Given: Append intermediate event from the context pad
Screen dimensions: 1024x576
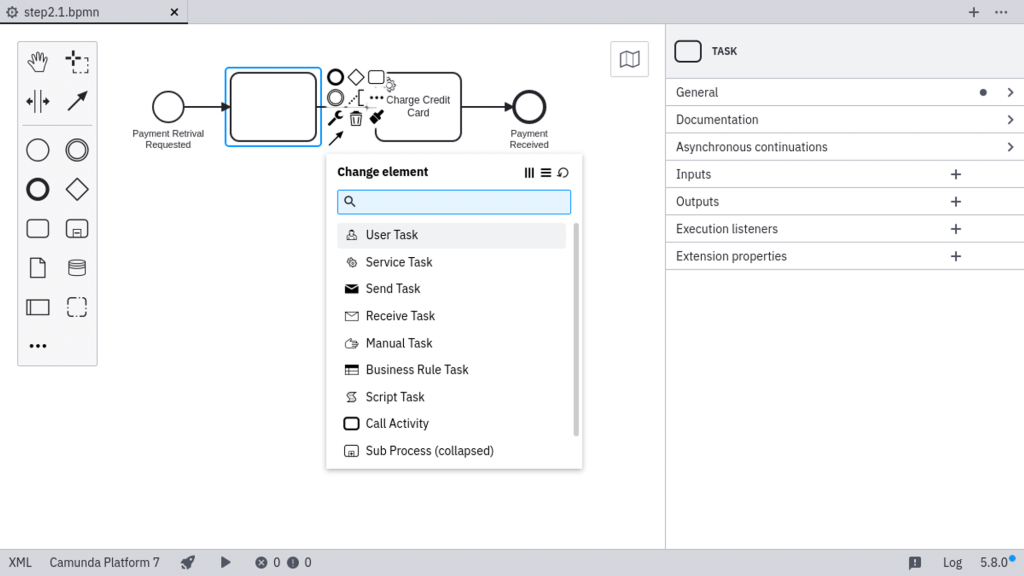Looking at the screenshot, I should click(x=335, y=97).
